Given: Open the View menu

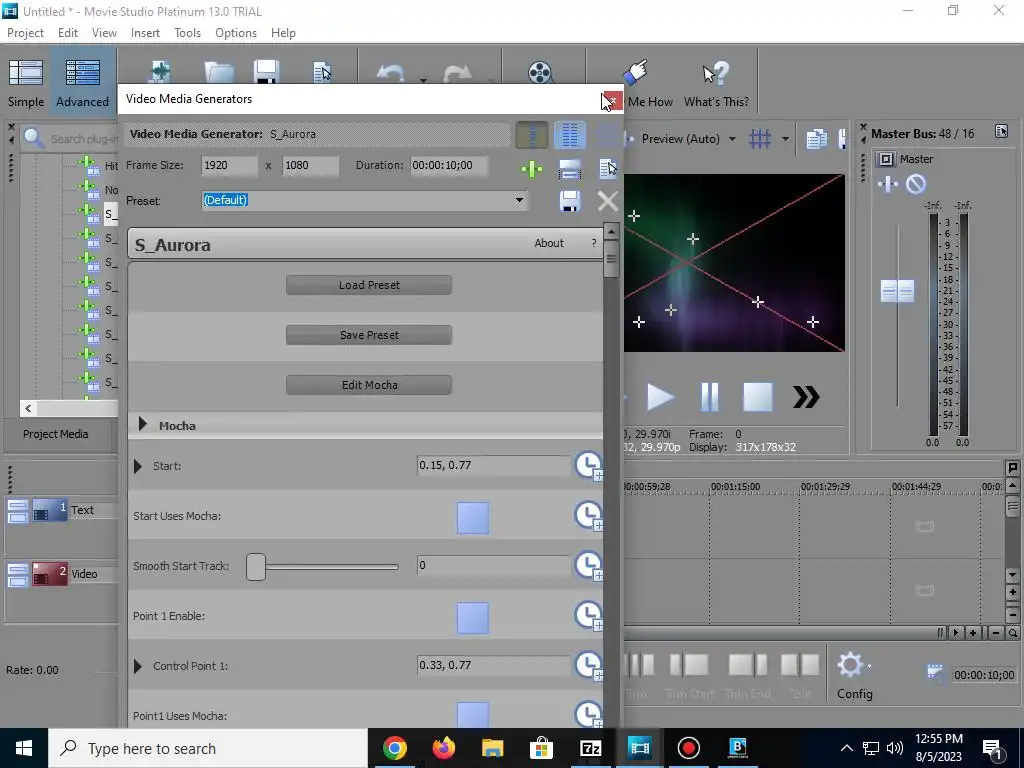Looking at the screenshot, I should (104, 33).
